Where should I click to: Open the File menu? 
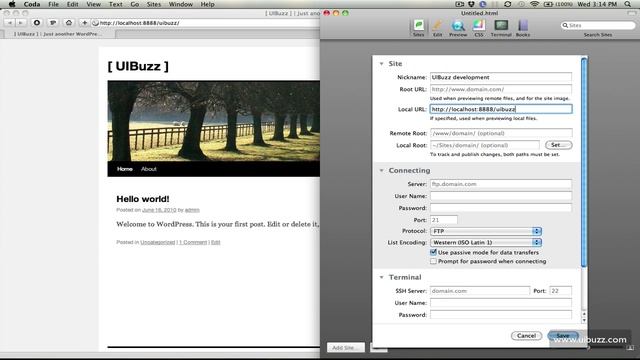tap(53, 4)
